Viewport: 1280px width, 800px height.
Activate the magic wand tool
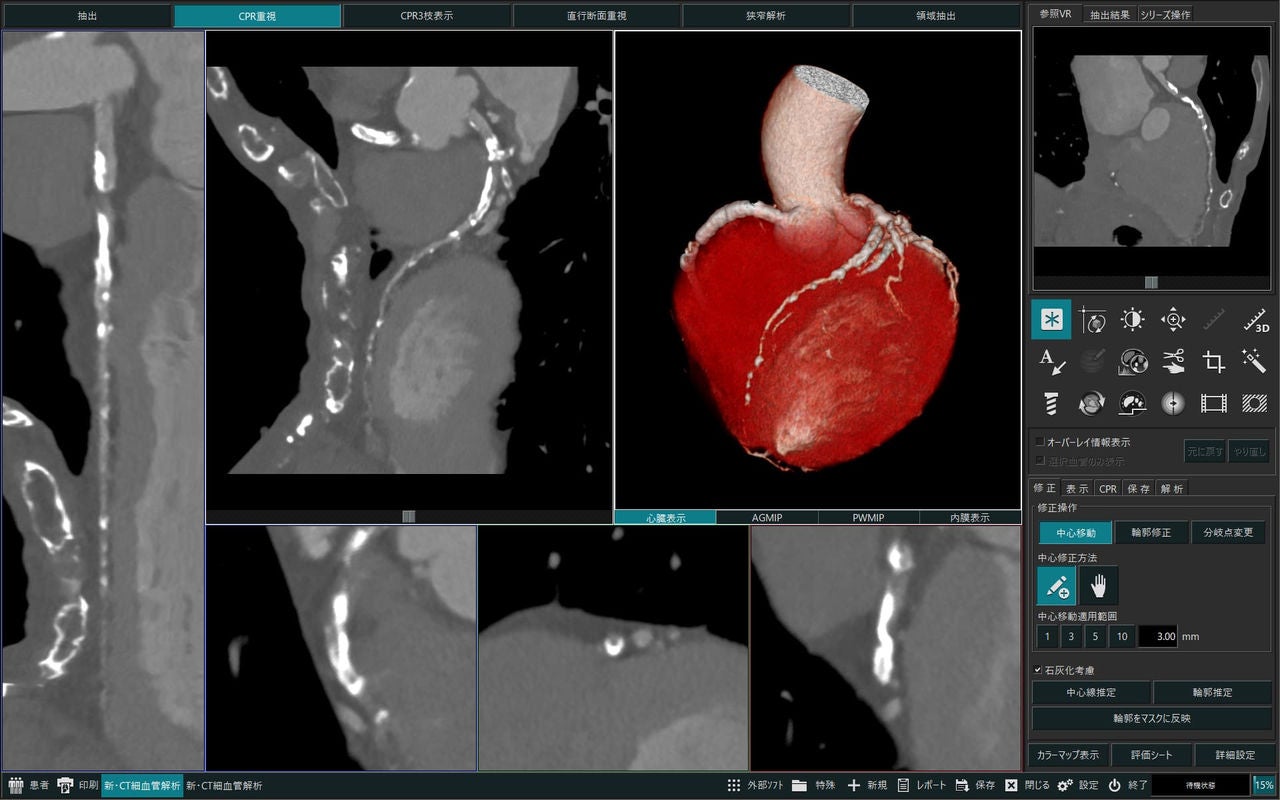click(1255, 361)
